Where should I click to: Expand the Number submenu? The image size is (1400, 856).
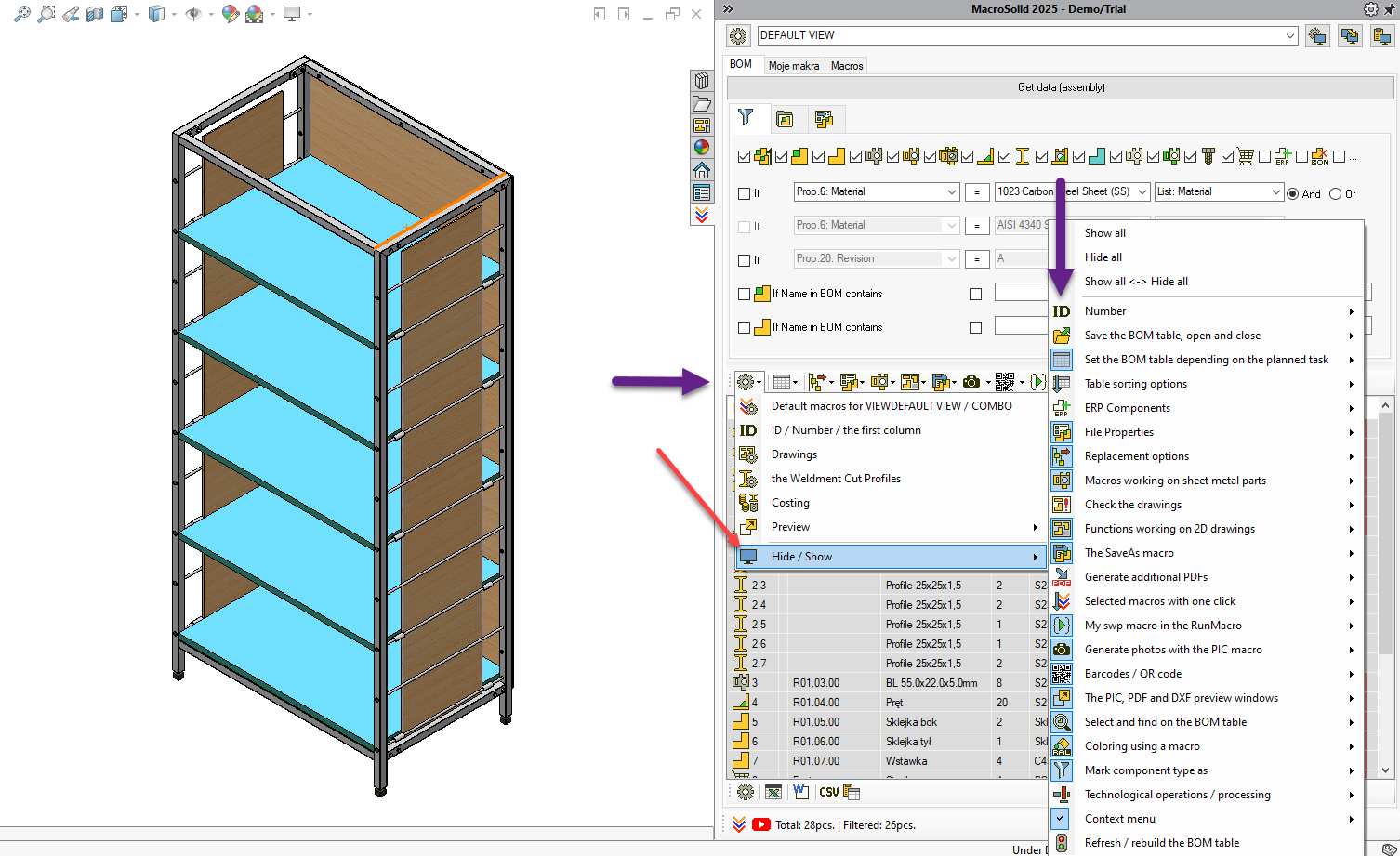[1206, 311]
